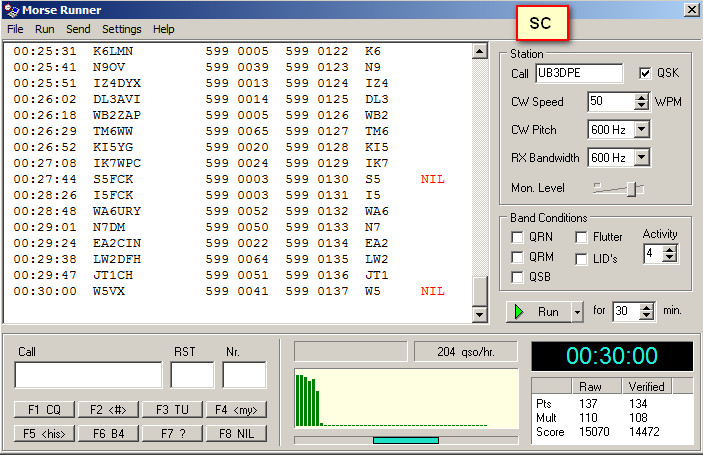Expand the RX Bandwidth dropdown
This screenshot has height=455, width=703.
(642, 157)
